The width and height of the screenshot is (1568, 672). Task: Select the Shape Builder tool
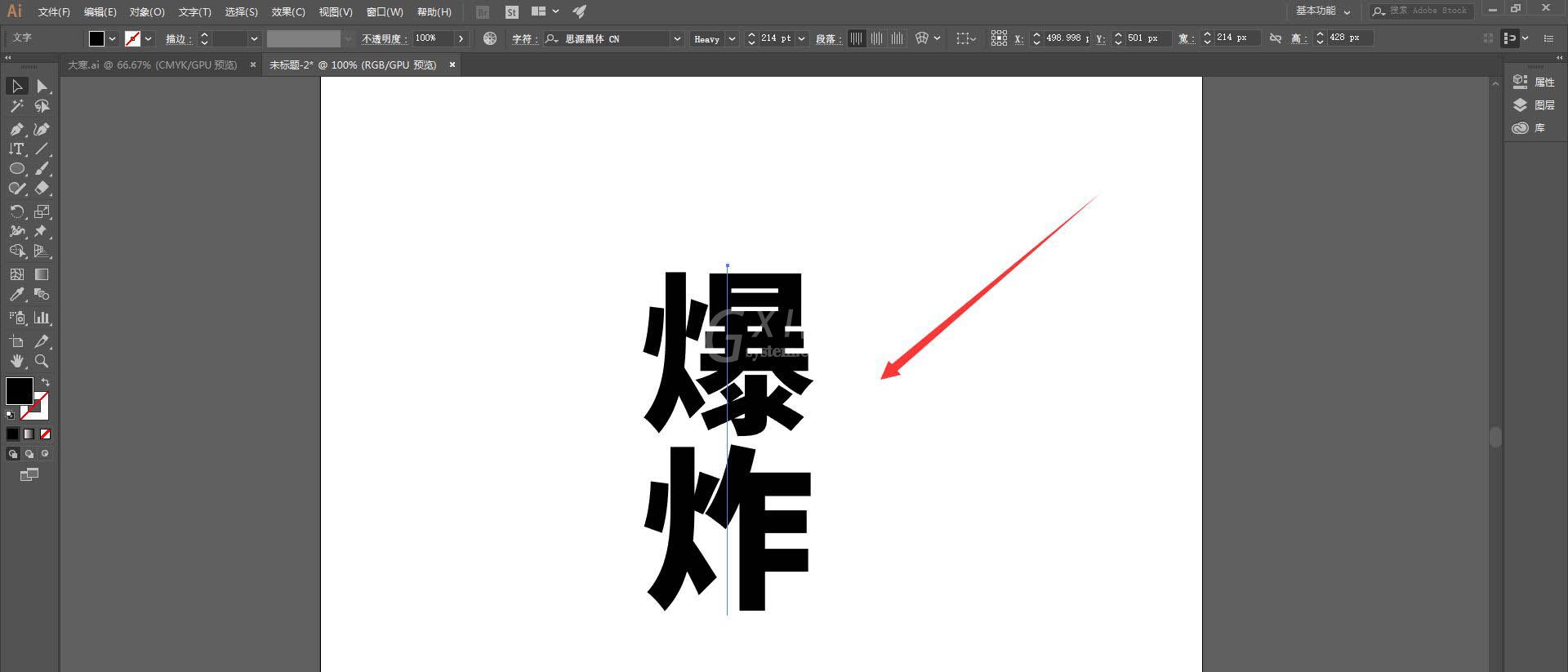tap(17, 251)
